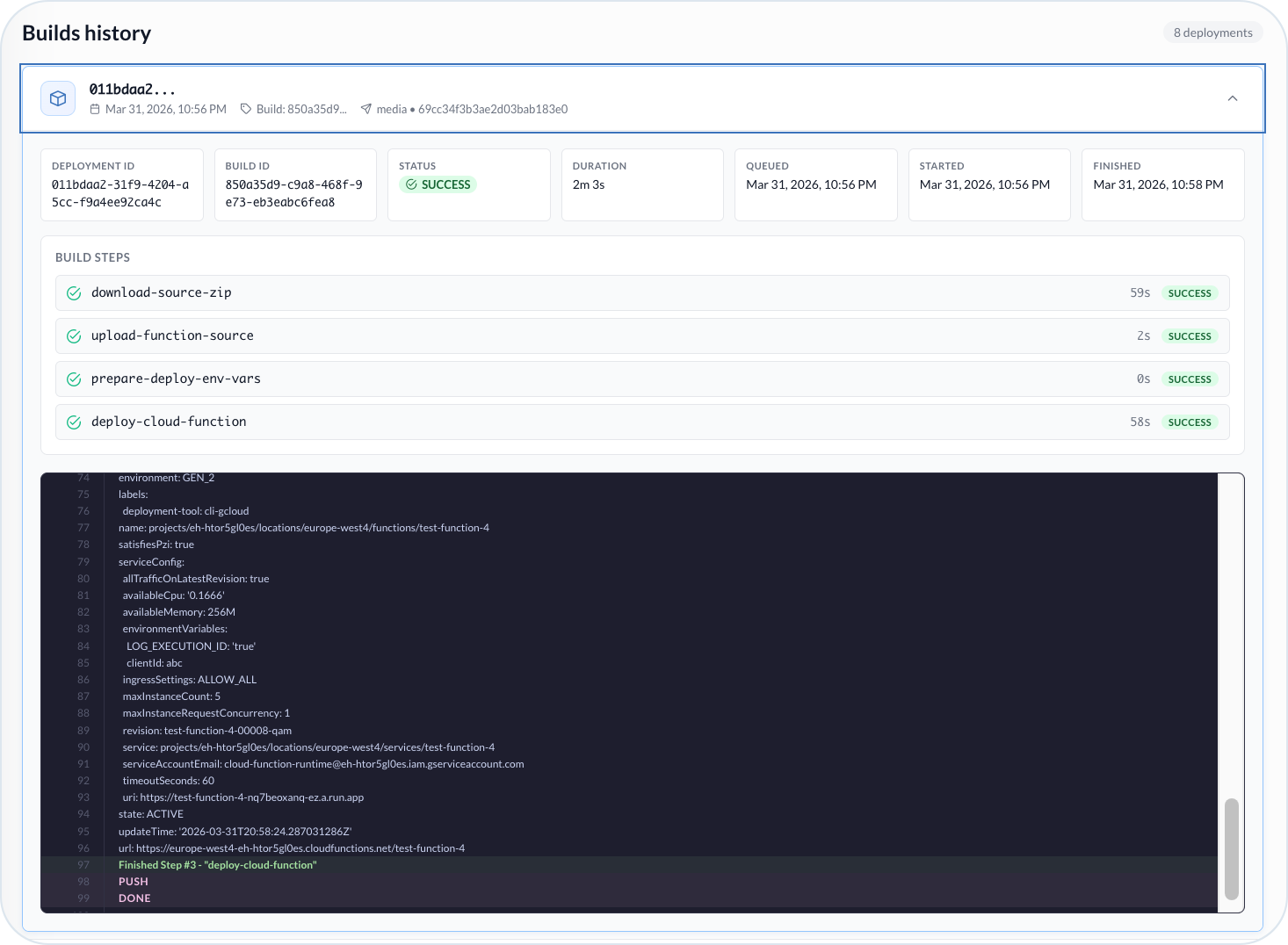Click the SUCCESS badge on download-source-zip row
Screen dimensions: 1288x945
point(1190,293)
